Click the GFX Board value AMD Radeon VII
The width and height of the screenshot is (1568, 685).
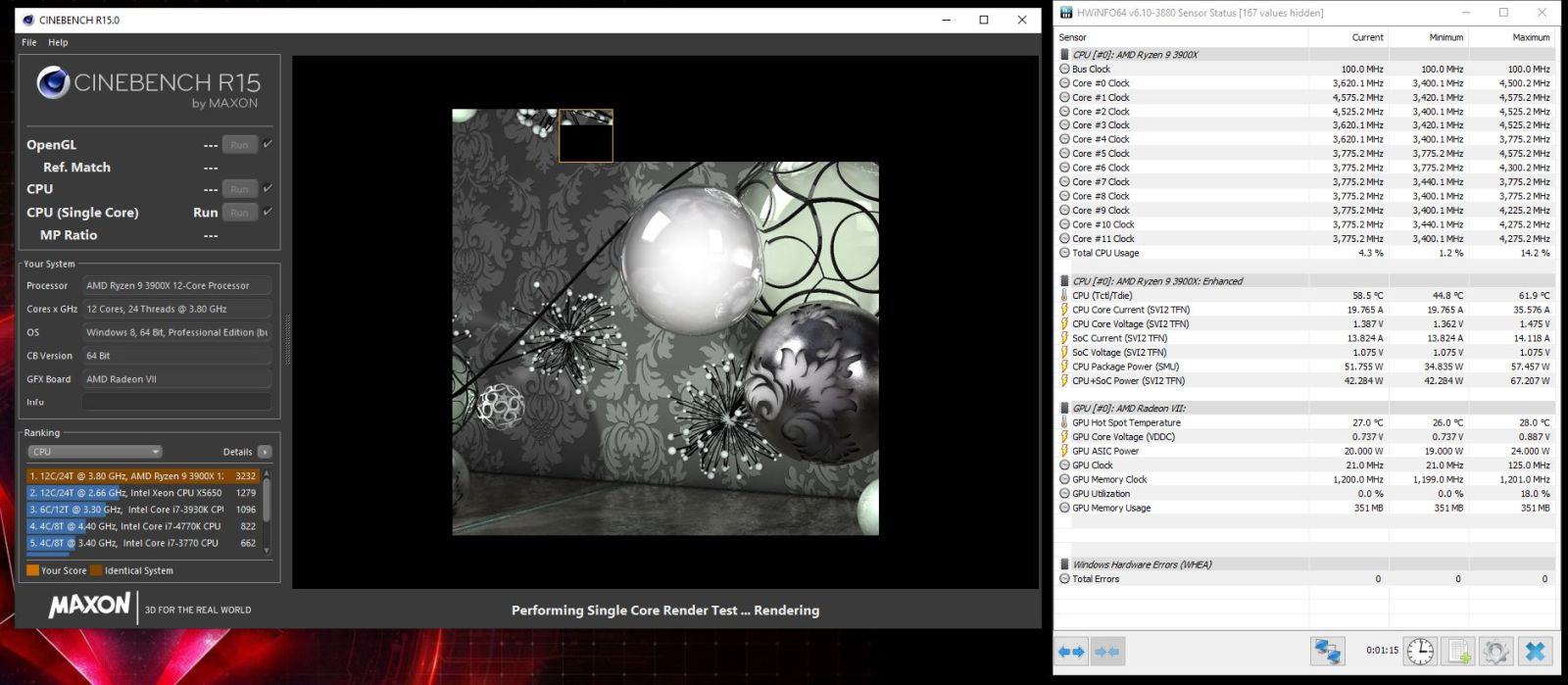click(x=176, y=378)
